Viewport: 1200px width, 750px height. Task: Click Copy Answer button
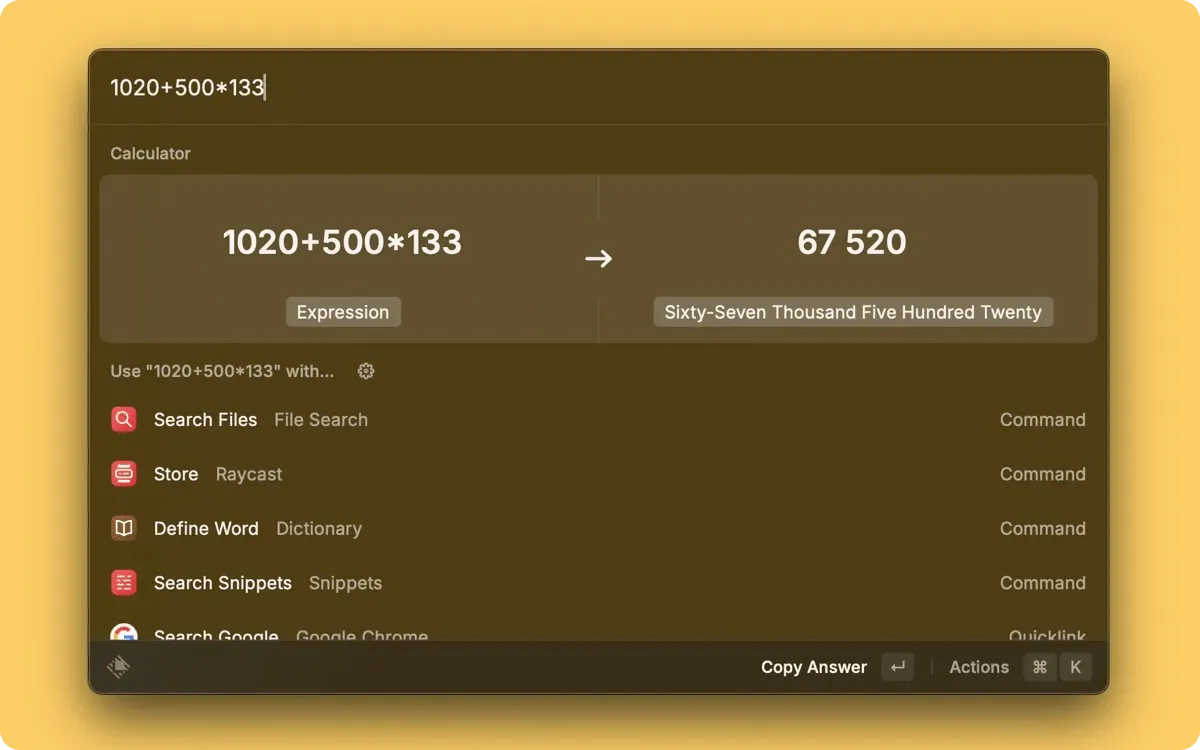click(x=813, y=667)
